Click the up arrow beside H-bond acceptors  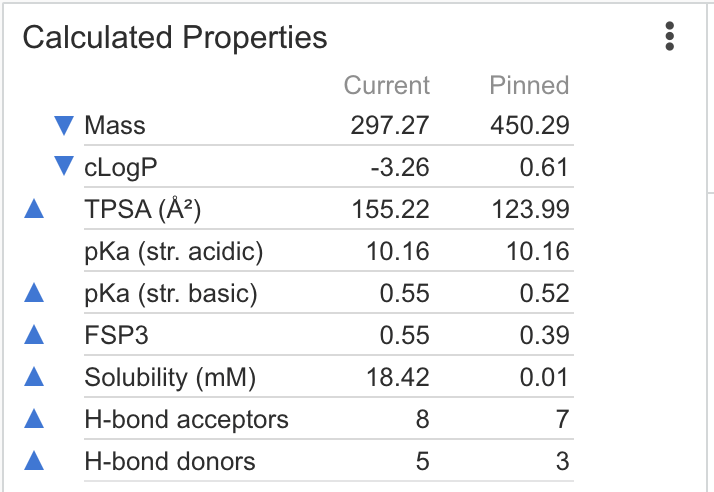tap(34, 420)
